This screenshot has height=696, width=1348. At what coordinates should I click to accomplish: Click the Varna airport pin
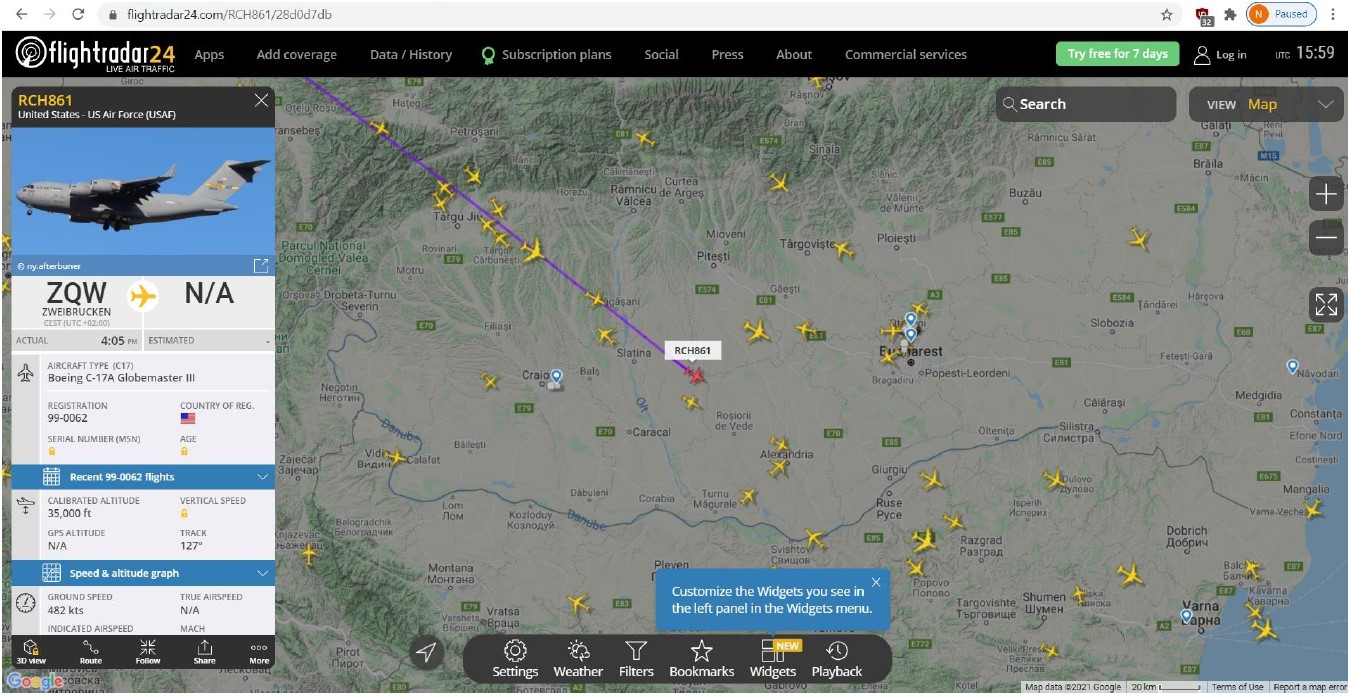(1186, 617)
